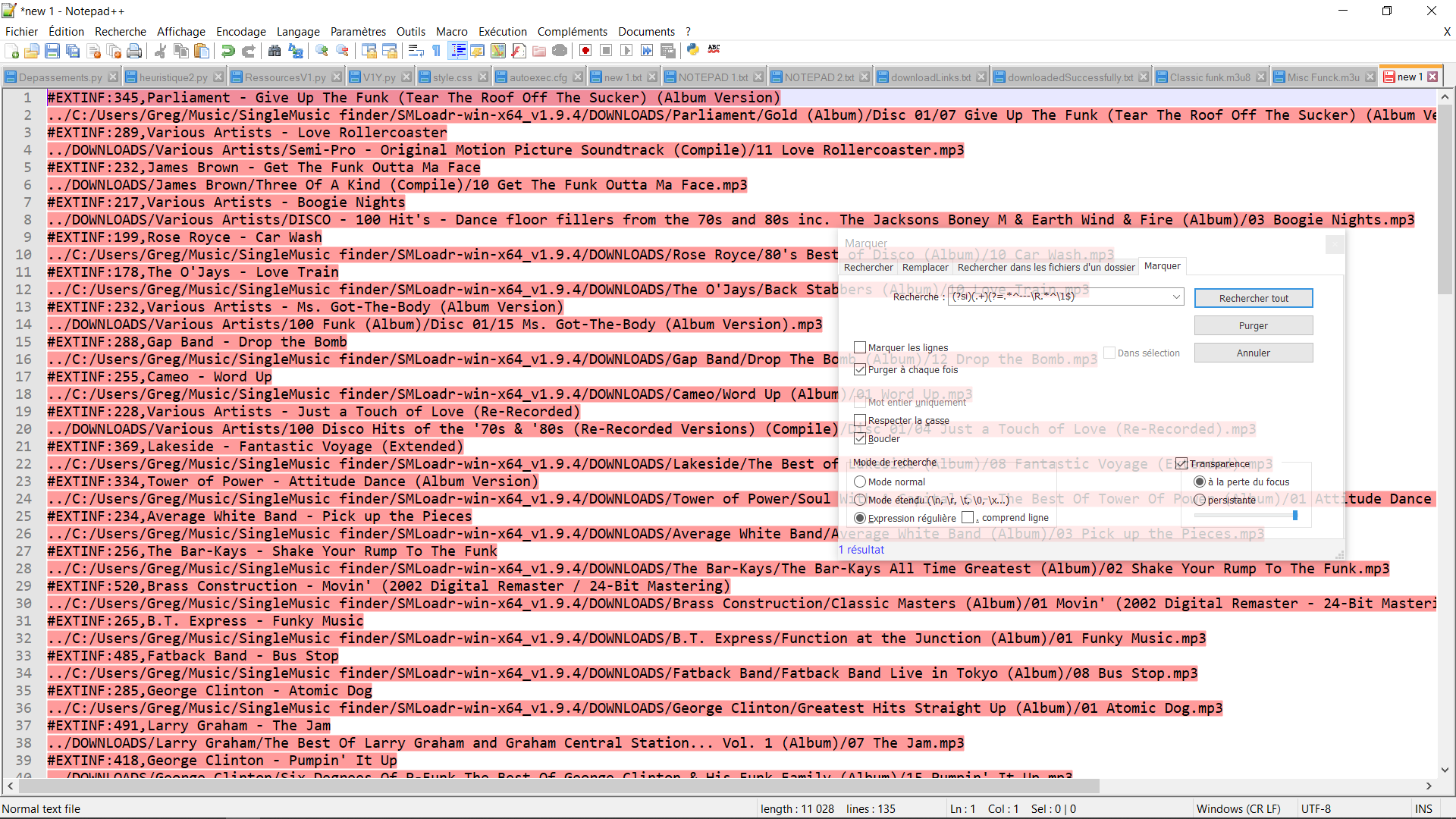The image size is (1456, 819).
Task: Undo the last action using green arrow
Action: point(227,51)
